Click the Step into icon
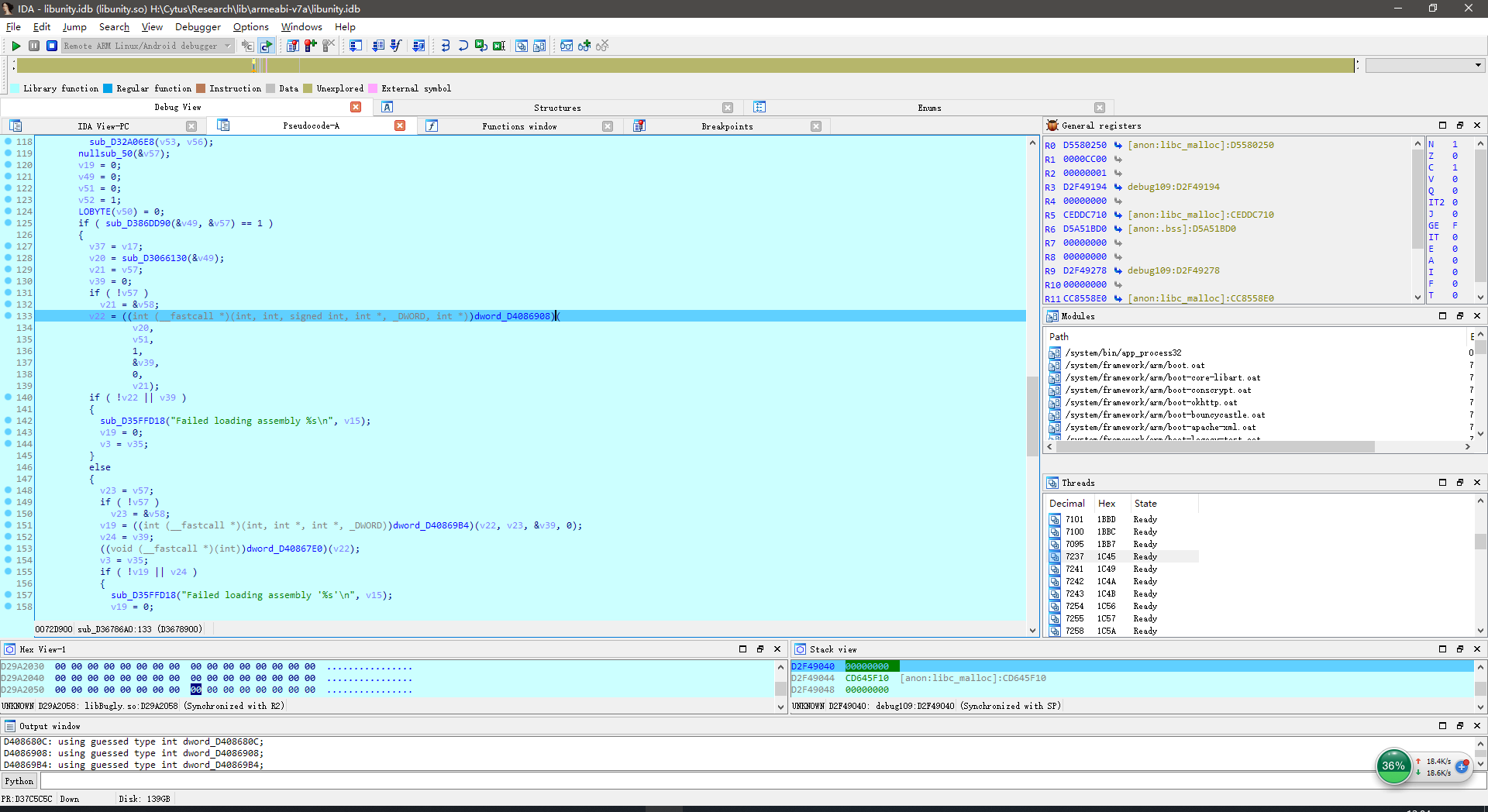Screen dimensions: 1488x812 click(x=445, y=46)
